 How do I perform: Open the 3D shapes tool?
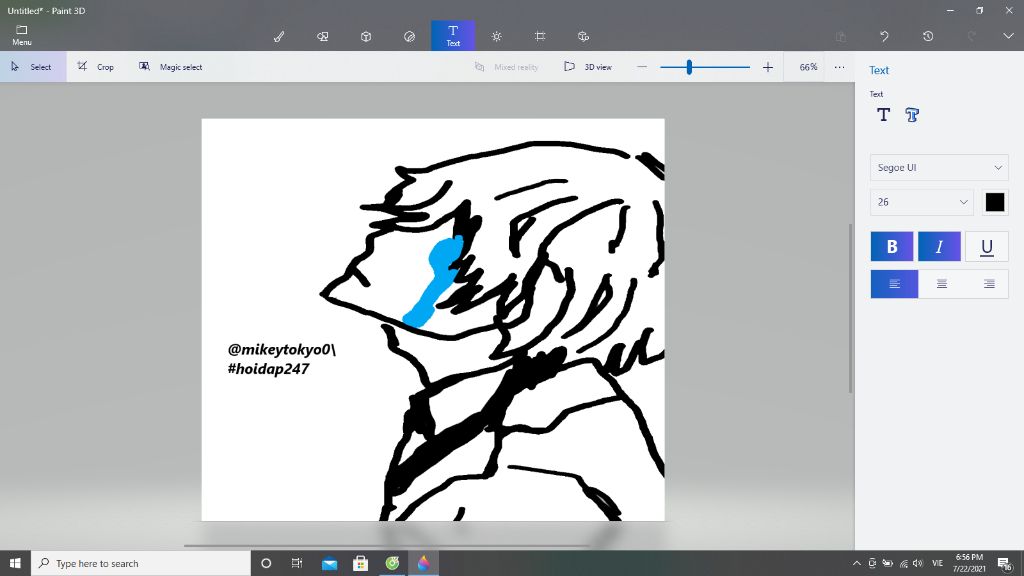point(365,35)
